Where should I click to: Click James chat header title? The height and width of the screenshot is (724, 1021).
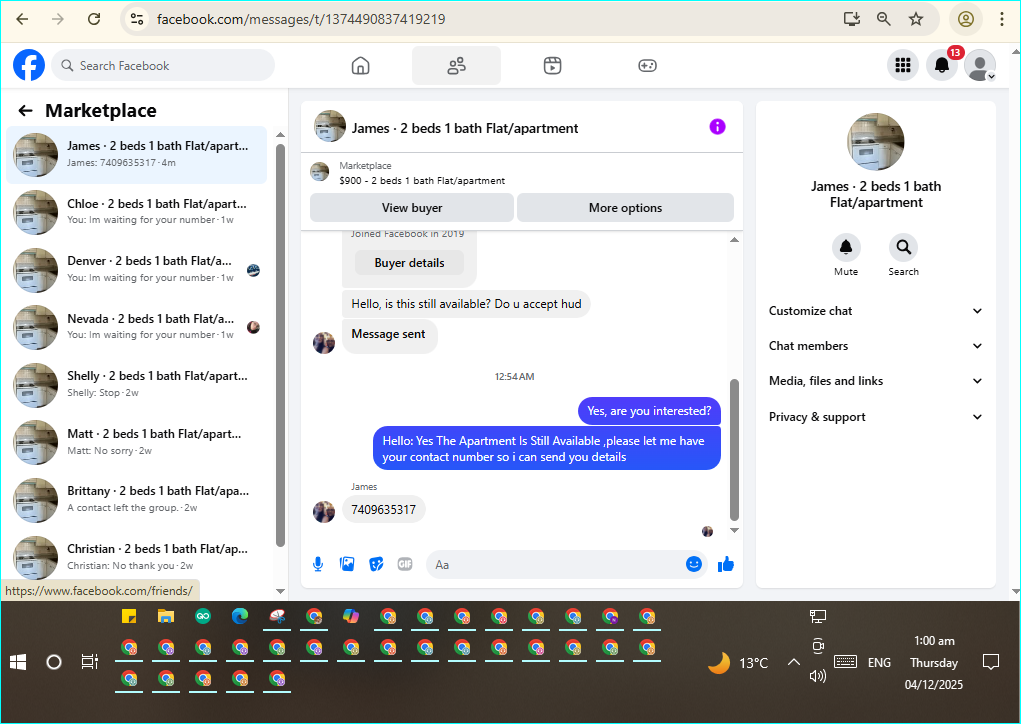(465, 128)
